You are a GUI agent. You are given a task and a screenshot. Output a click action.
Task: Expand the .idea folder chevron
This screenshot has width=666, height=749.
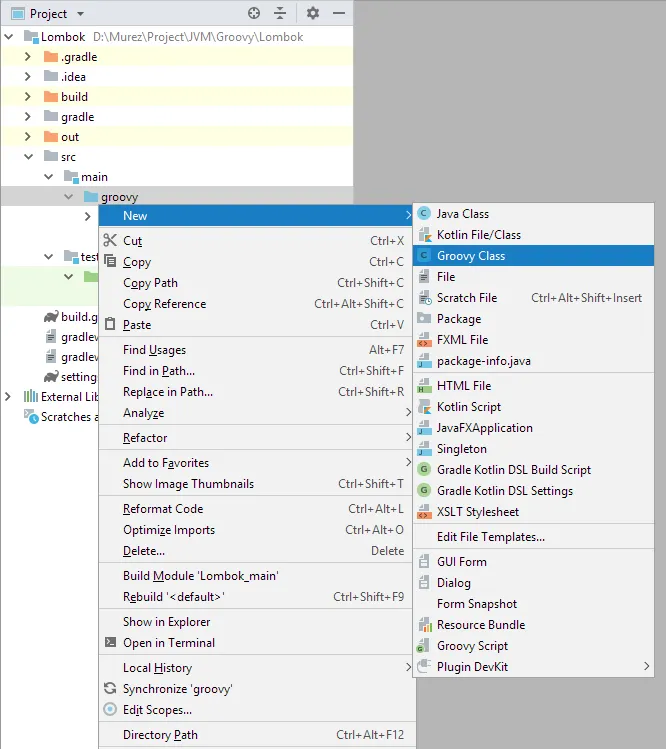pyautogui.click(x=28, y=76)
